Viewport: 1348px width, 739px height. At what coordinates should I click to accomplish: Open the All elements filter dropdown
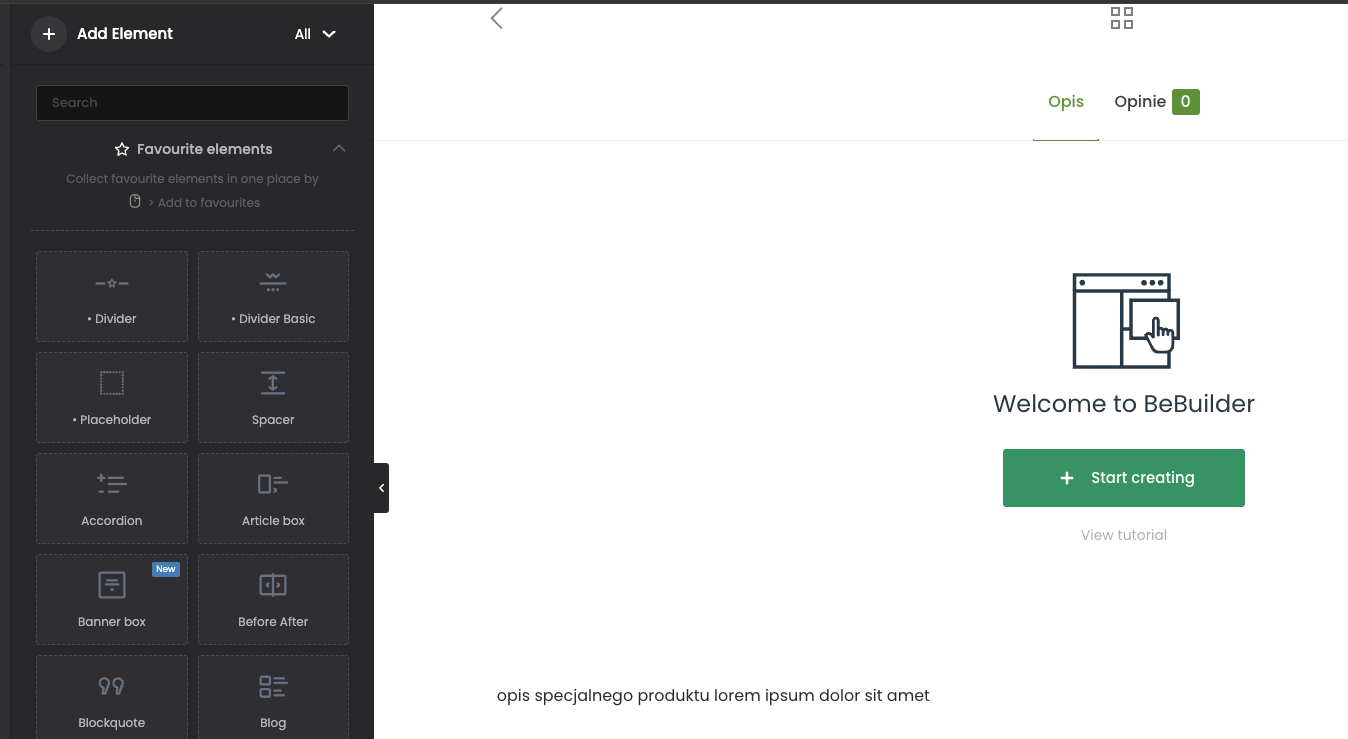coord(315,34)
